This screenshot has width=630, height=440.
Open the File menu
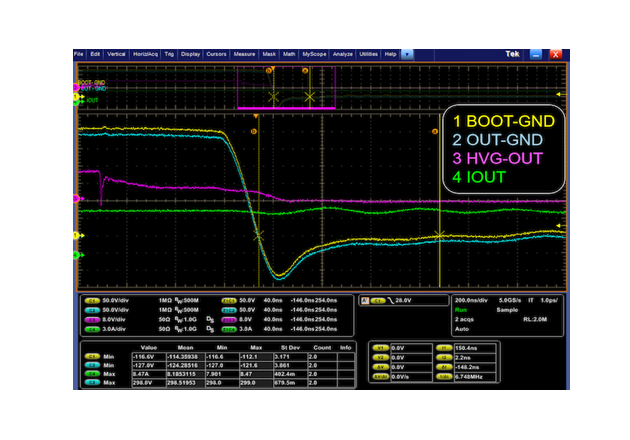tap(79, 54)
